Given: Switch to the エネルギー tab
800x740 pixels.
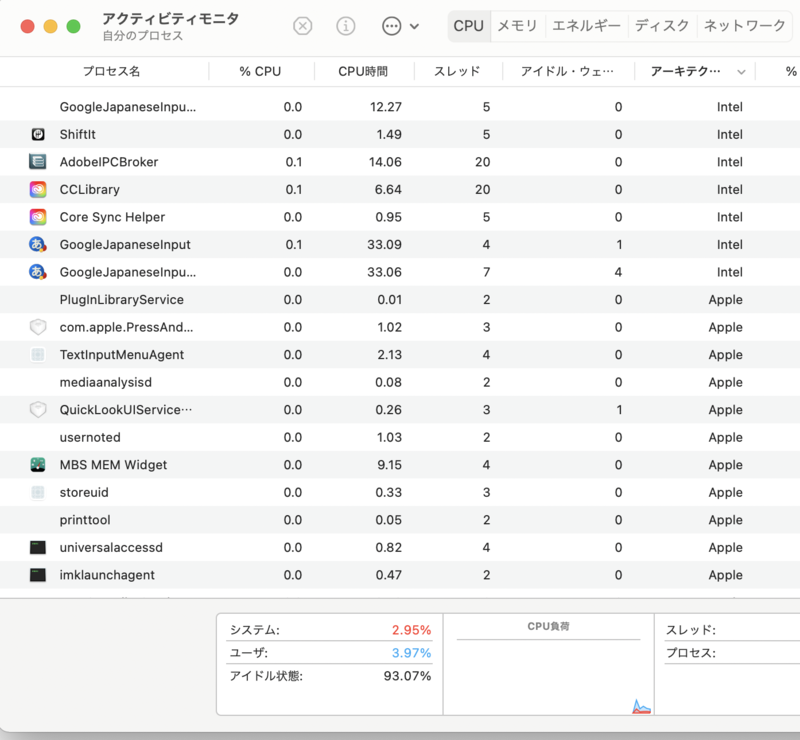Looking at the screenshot, I should (586, 26).
